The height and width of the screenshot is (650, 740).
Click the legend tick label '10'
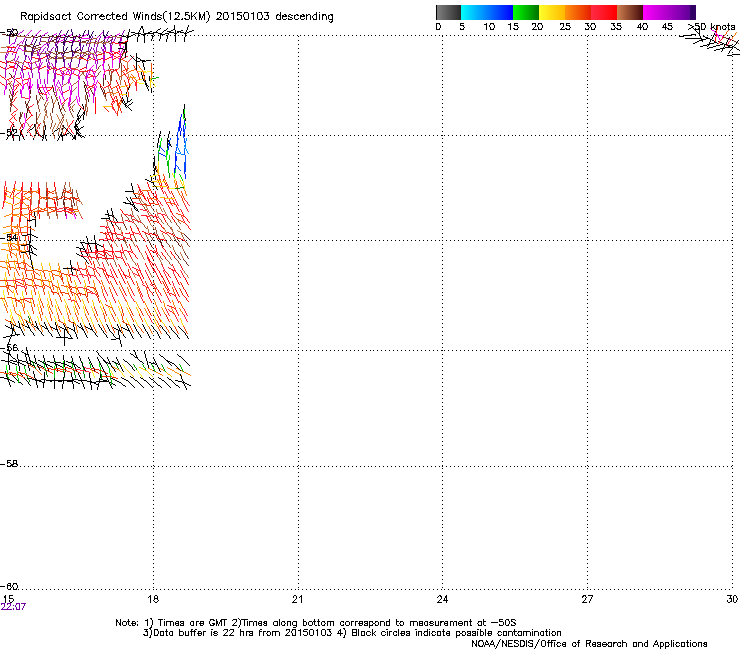489,26
